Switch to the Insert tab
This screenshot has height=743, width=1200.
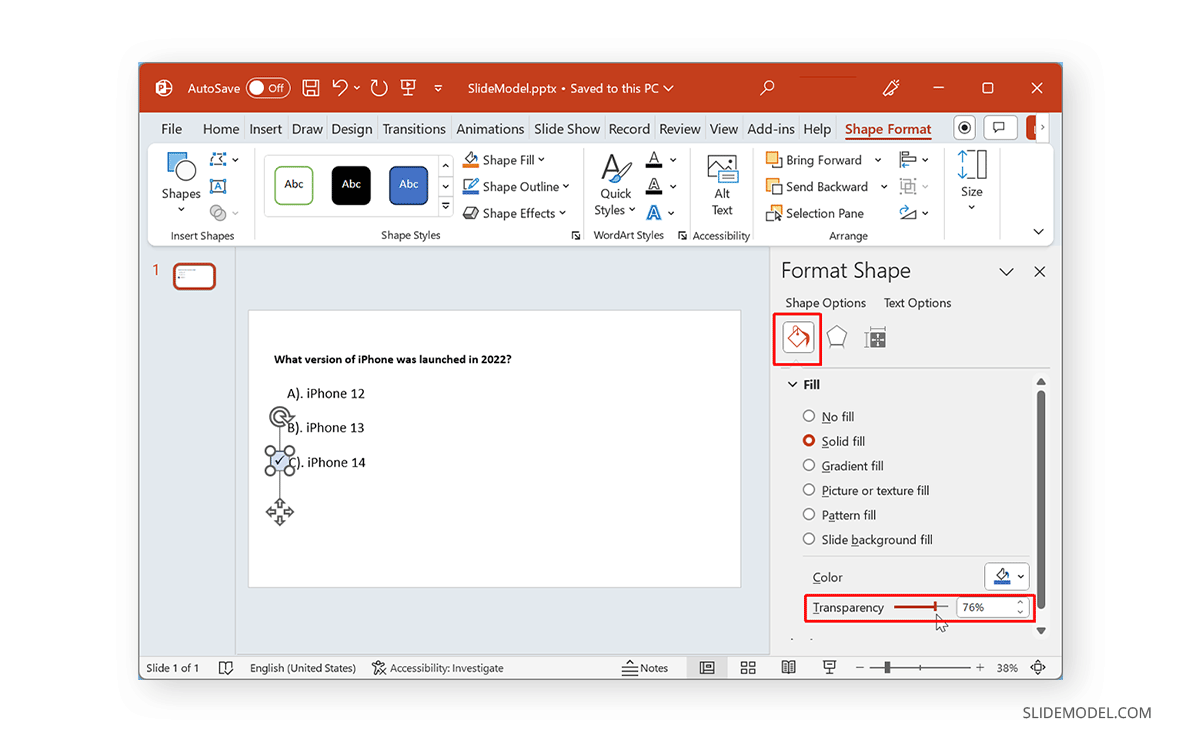pos(266,129)
